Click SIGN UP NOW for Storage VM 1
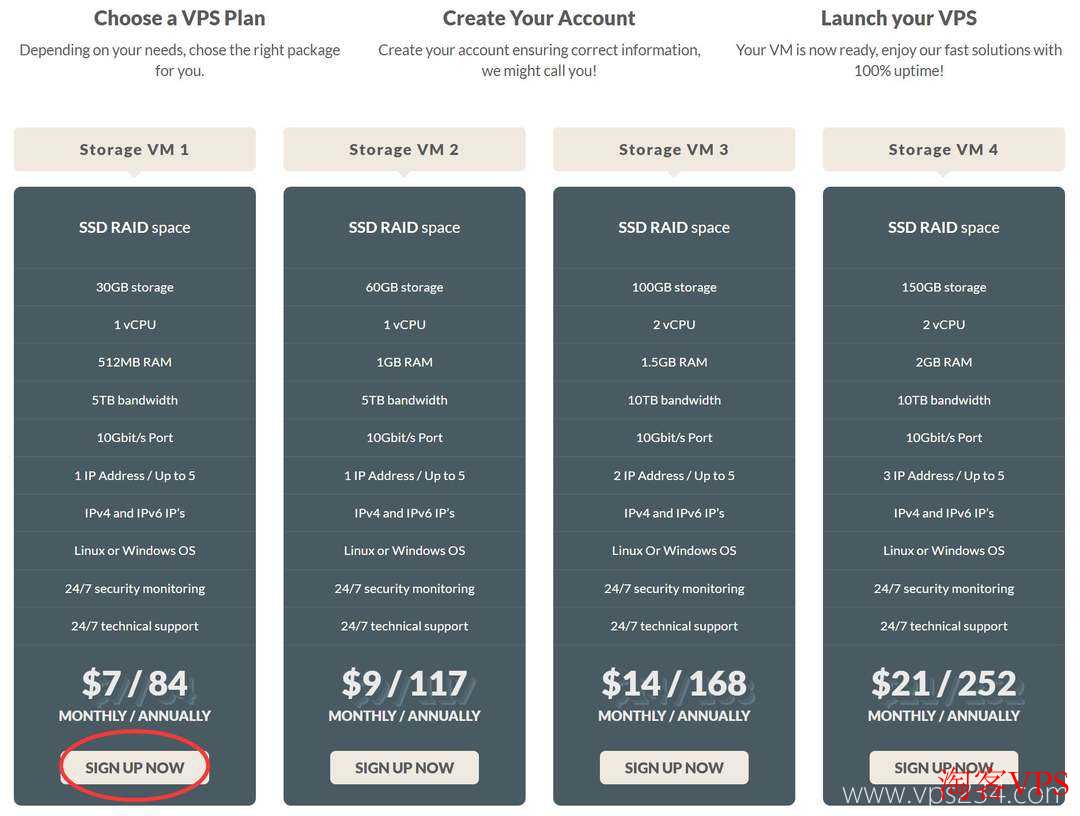Image resolution: width=1080 pixels, height=816 pixels. [x=134, y=767]
